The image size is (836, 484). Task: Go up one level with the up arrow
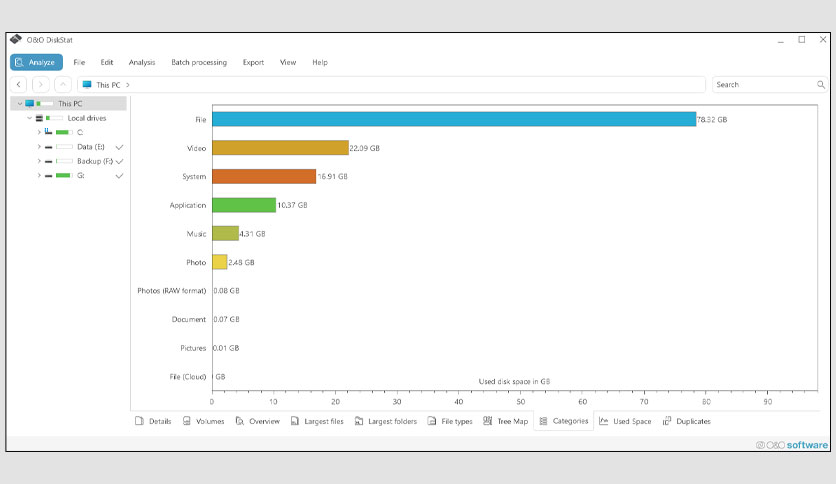tap(63, 84)
